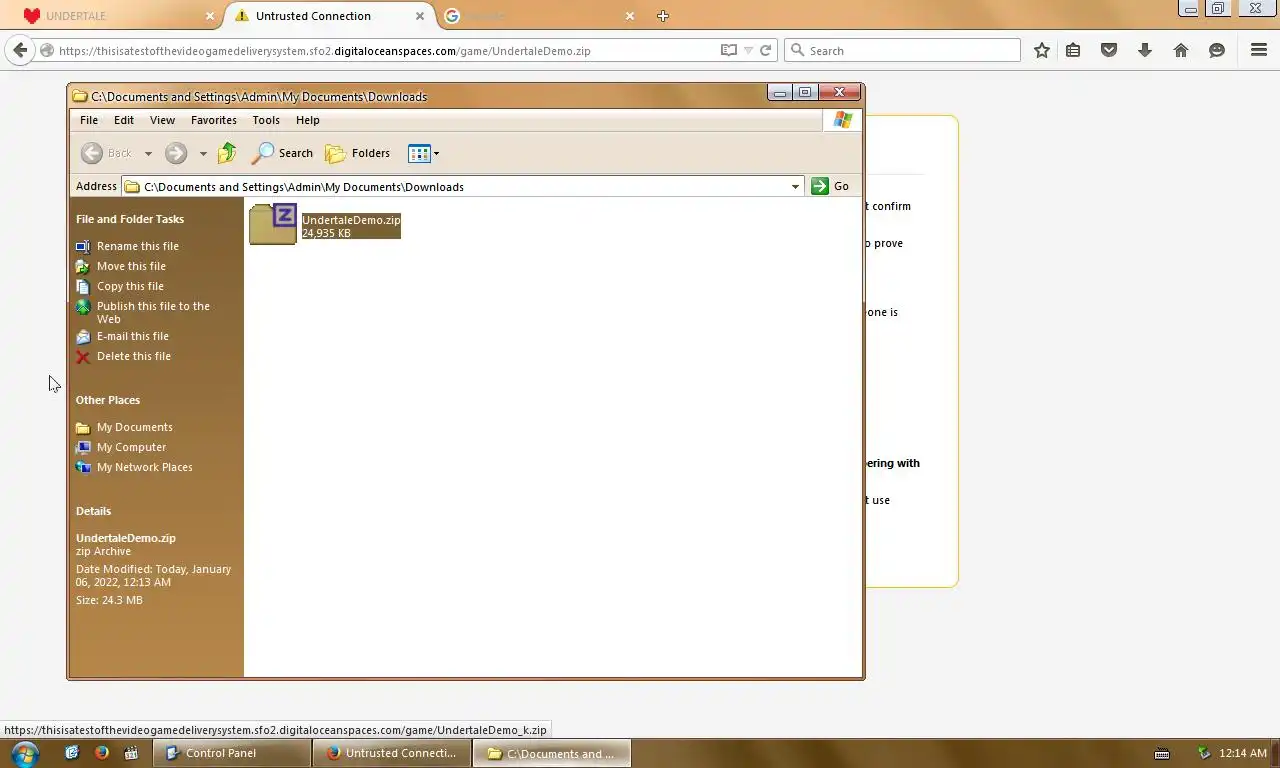Image resolution: width=1280 pixels, height=768 pixels.
Task: Click Delete this file
Action: coord(134,356)
